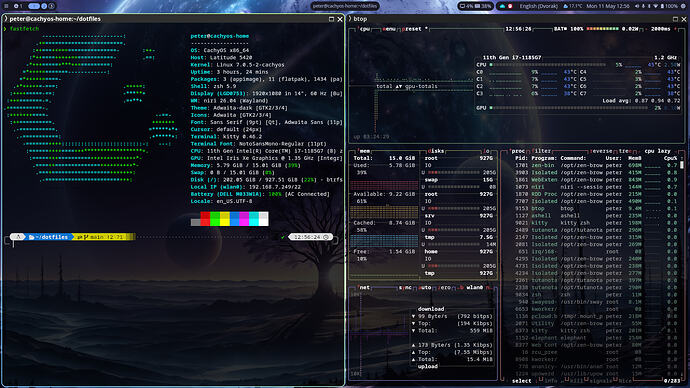Click the 2000ms update interval in btop
The image size is (690, 388).
tap(660, 29)
